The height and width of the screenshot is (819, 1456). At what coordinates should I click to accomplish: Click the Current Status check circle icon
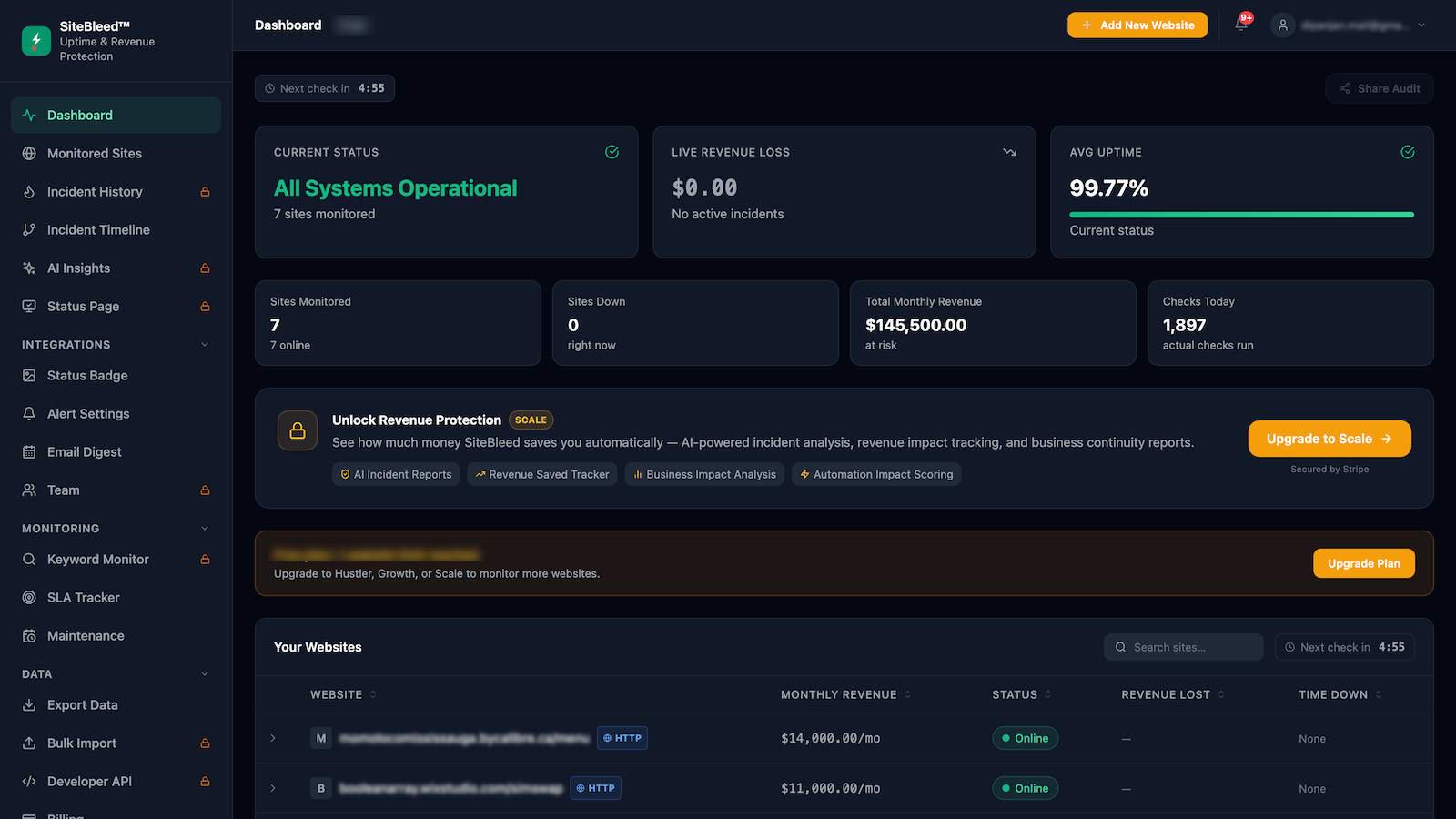point(612,152)
